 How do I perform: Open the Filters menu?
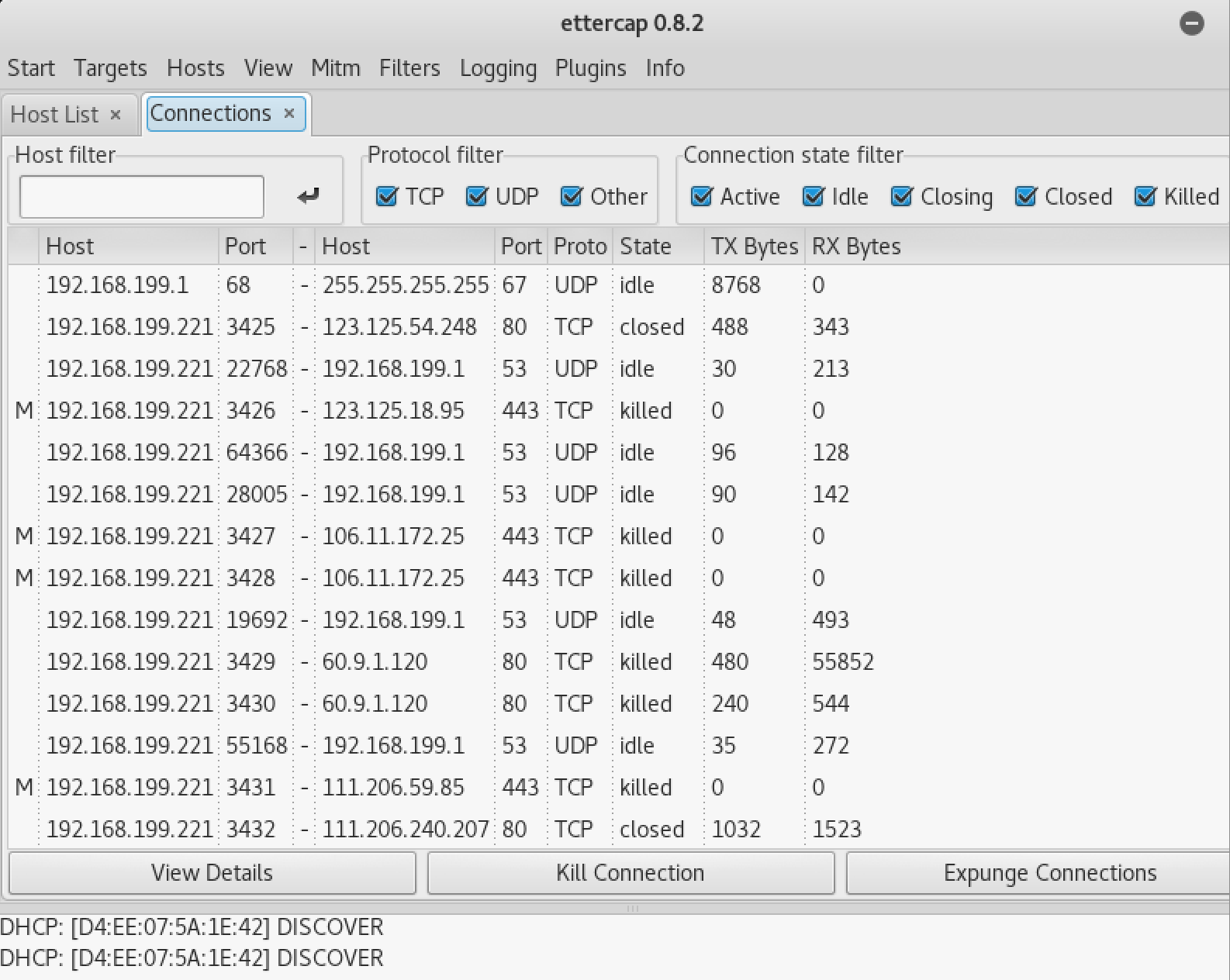point(409,68)
